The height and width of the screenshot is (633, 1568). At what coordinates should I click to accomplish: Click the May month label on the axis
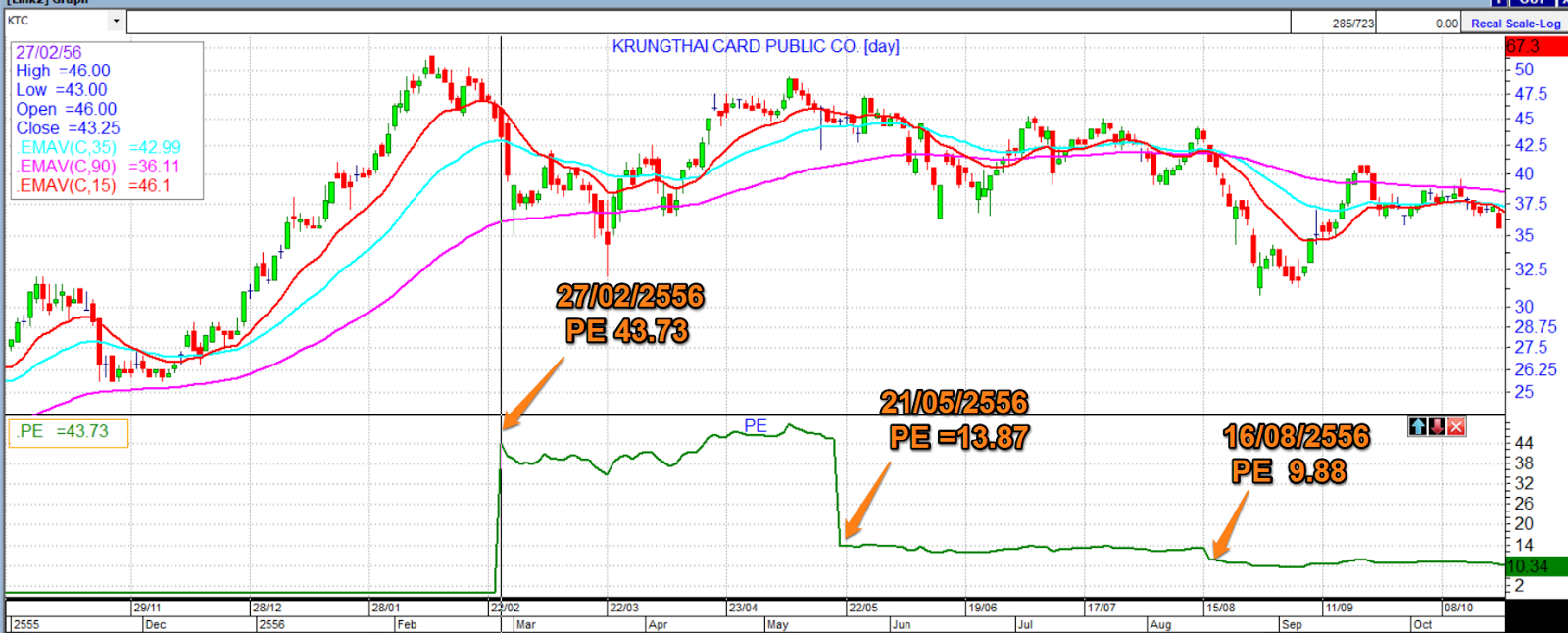tap(778, 625)
